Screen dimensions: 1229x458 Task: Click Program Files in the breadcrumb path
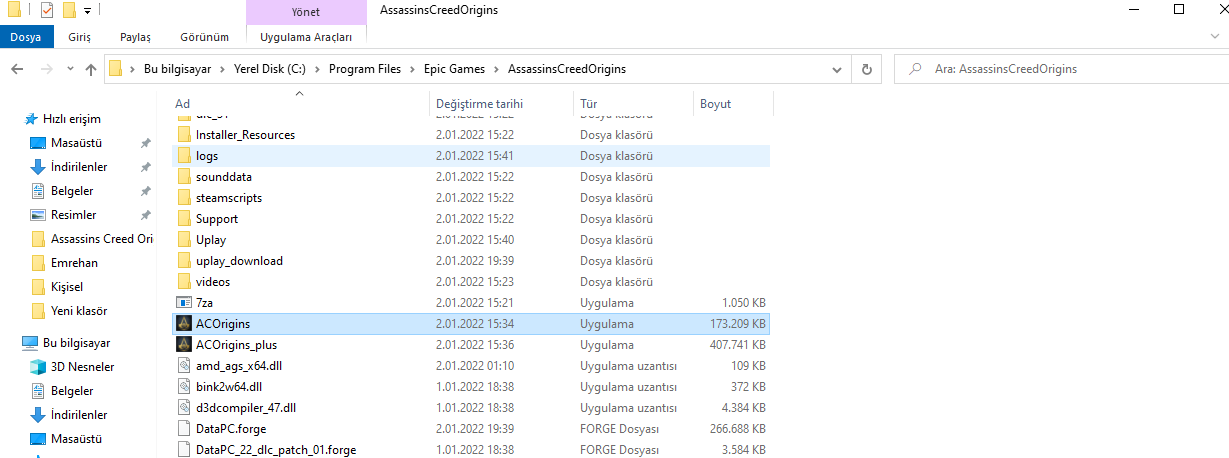[364, 70]
